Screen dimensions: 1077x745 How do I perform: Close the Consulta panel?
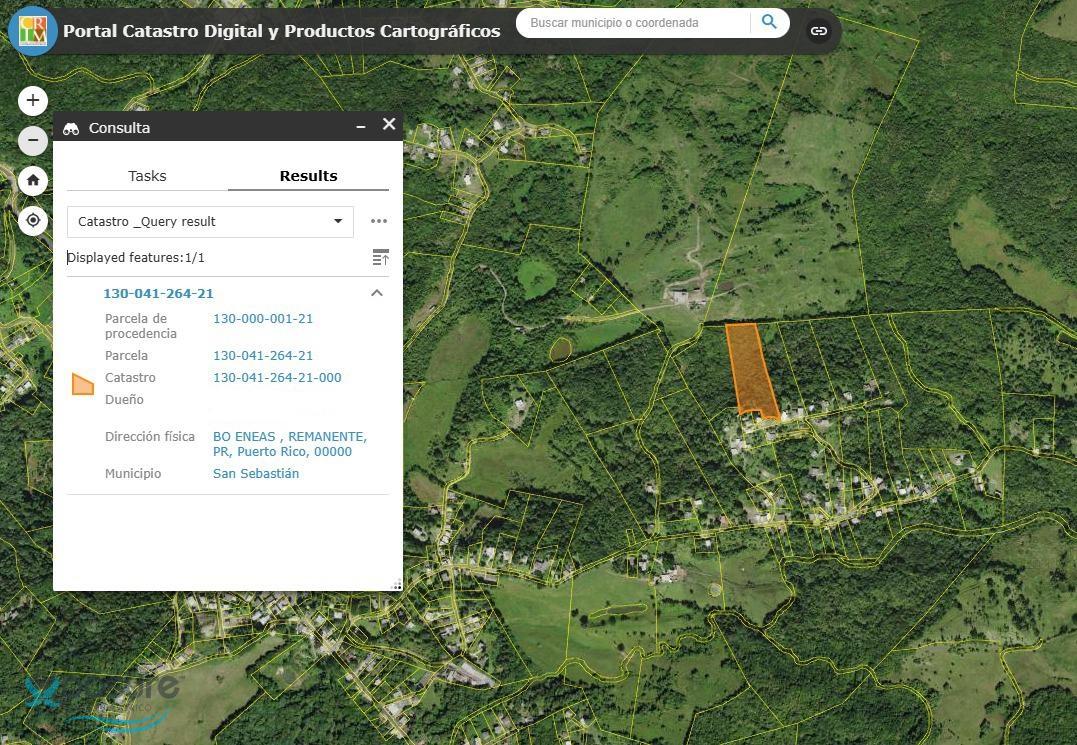[x=389, y=124]
